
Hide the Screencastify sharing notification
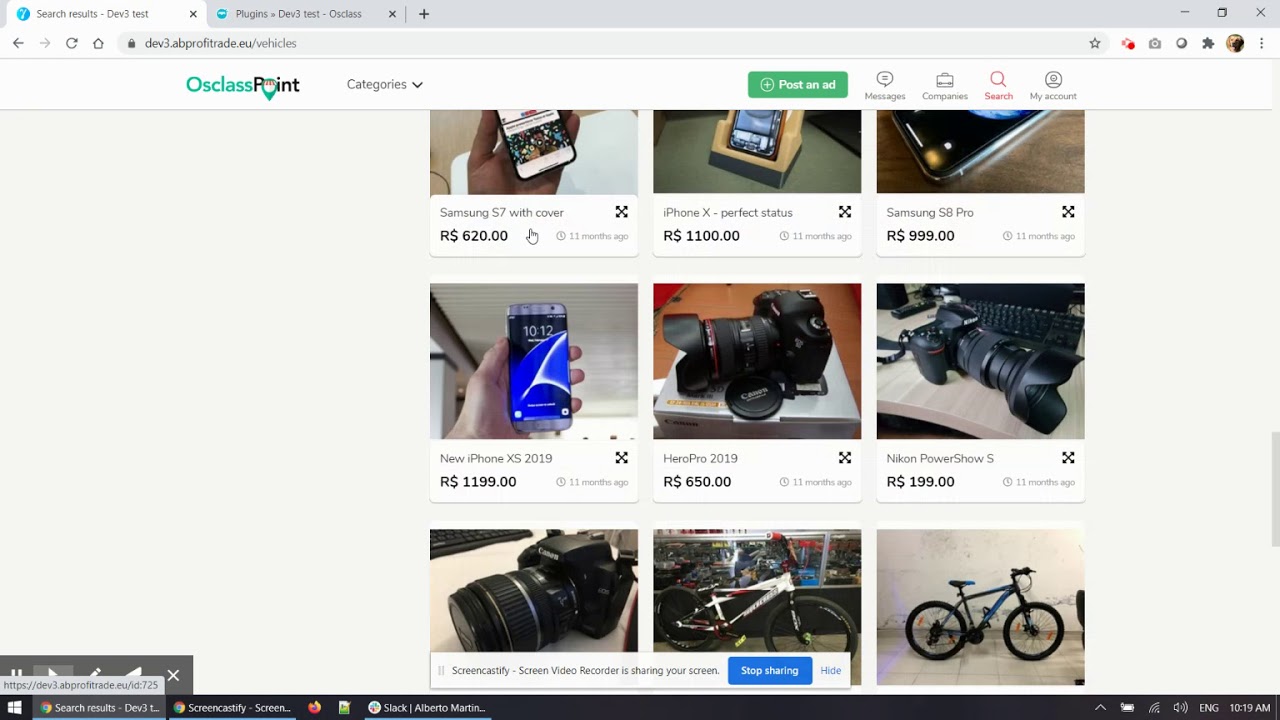click(831, 670)
